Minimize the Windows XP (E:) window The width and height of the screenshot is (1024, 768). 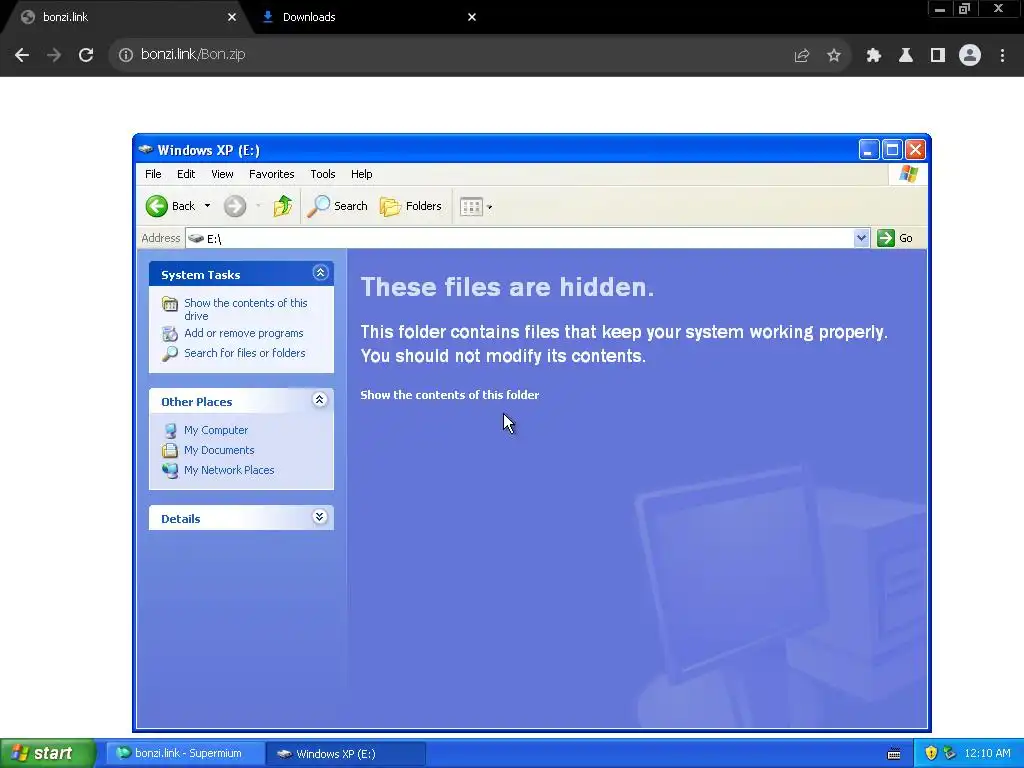(x=868, y=150)
